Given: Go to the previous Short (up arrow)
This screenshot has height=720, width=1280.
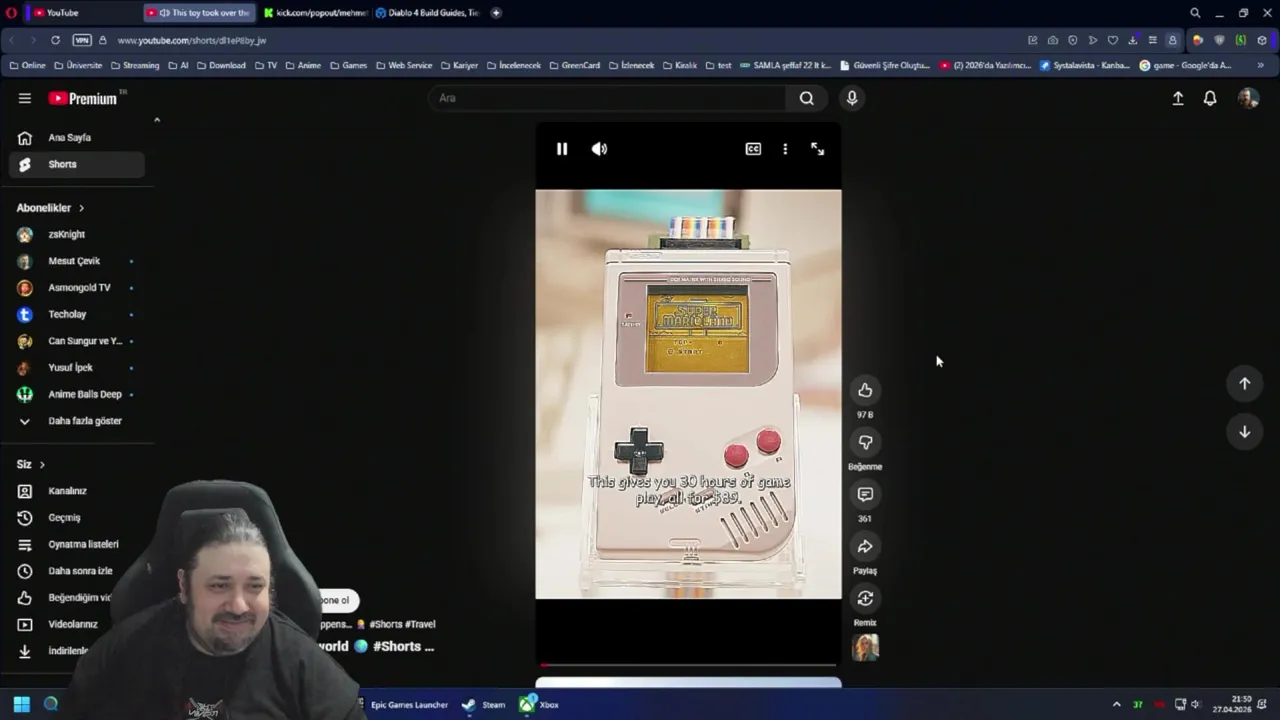Looking at the screenshot, I should pos(1244,383).
